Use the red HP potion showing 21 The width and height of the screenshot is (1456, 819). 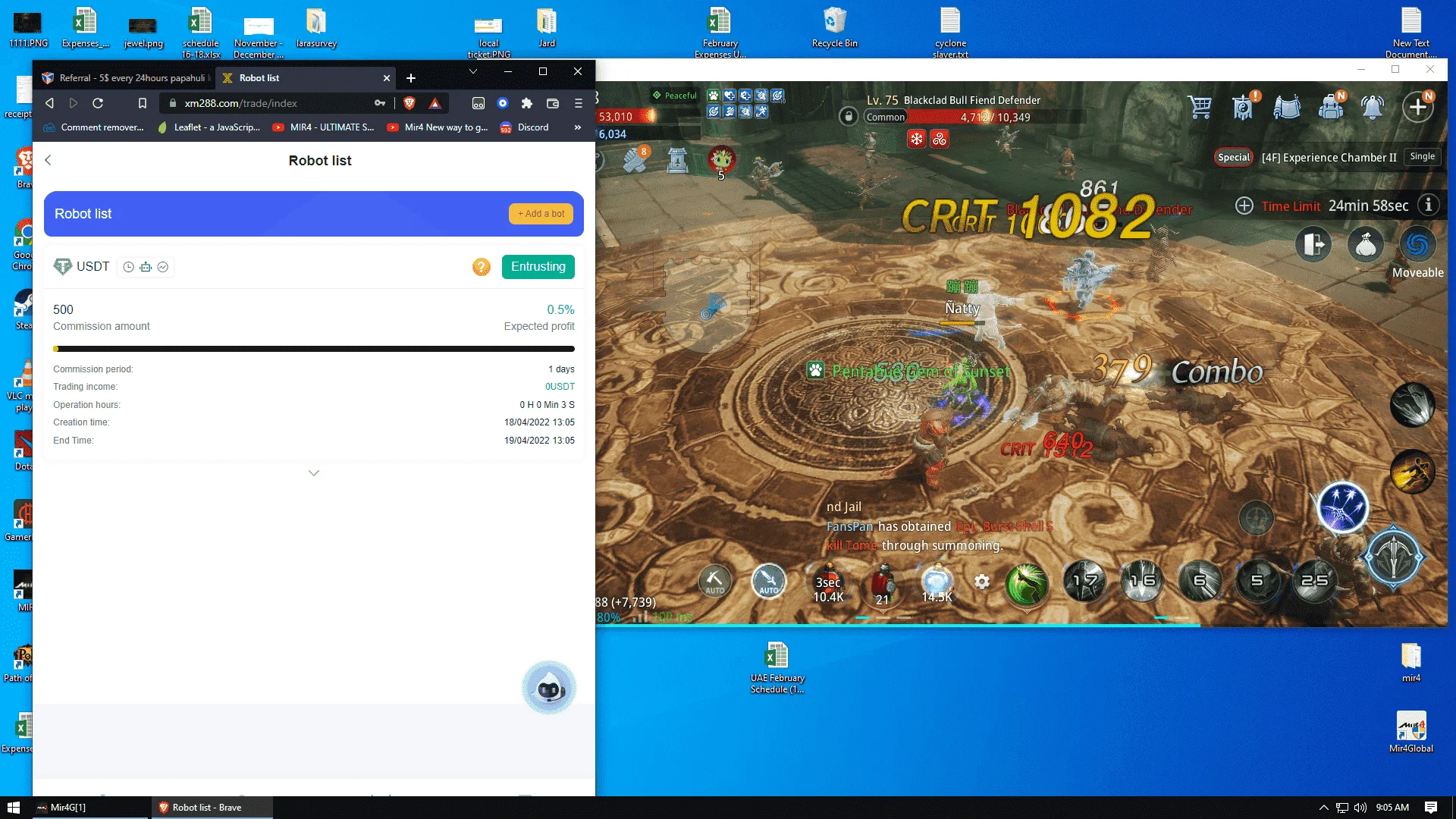pos(883,584)
